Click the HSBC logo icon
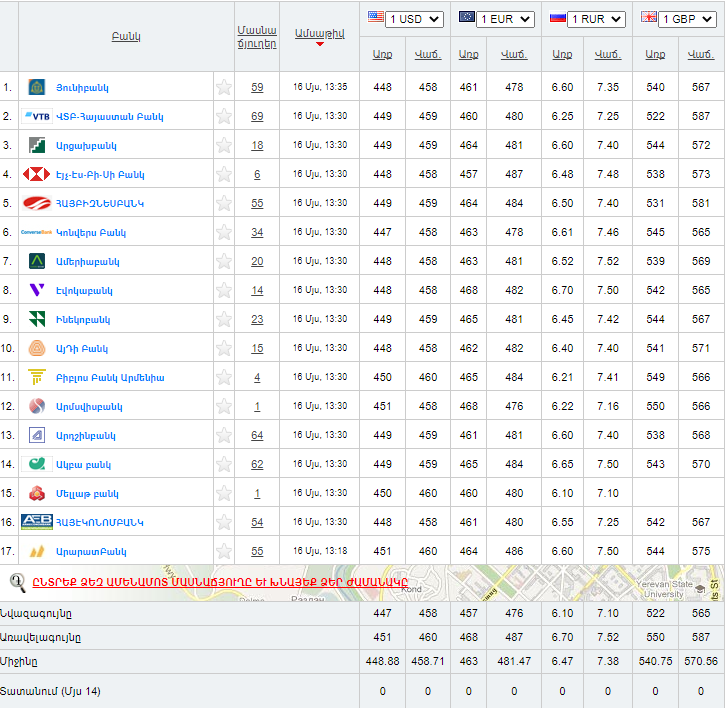Screen dimensions: 727x708 [x=37, y=174]
